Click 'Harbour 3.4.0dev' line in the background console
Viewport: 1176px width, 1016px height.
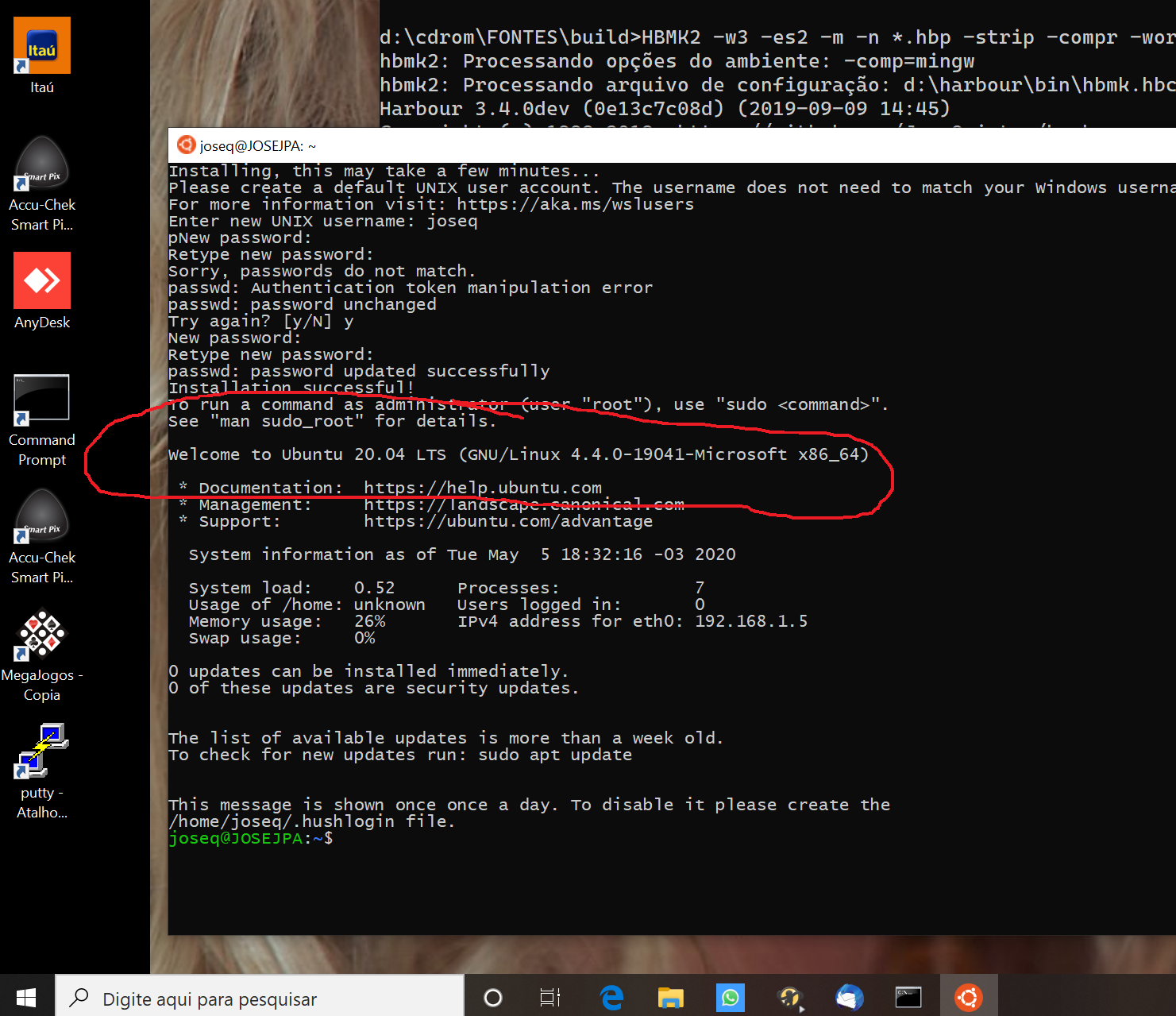665,109
